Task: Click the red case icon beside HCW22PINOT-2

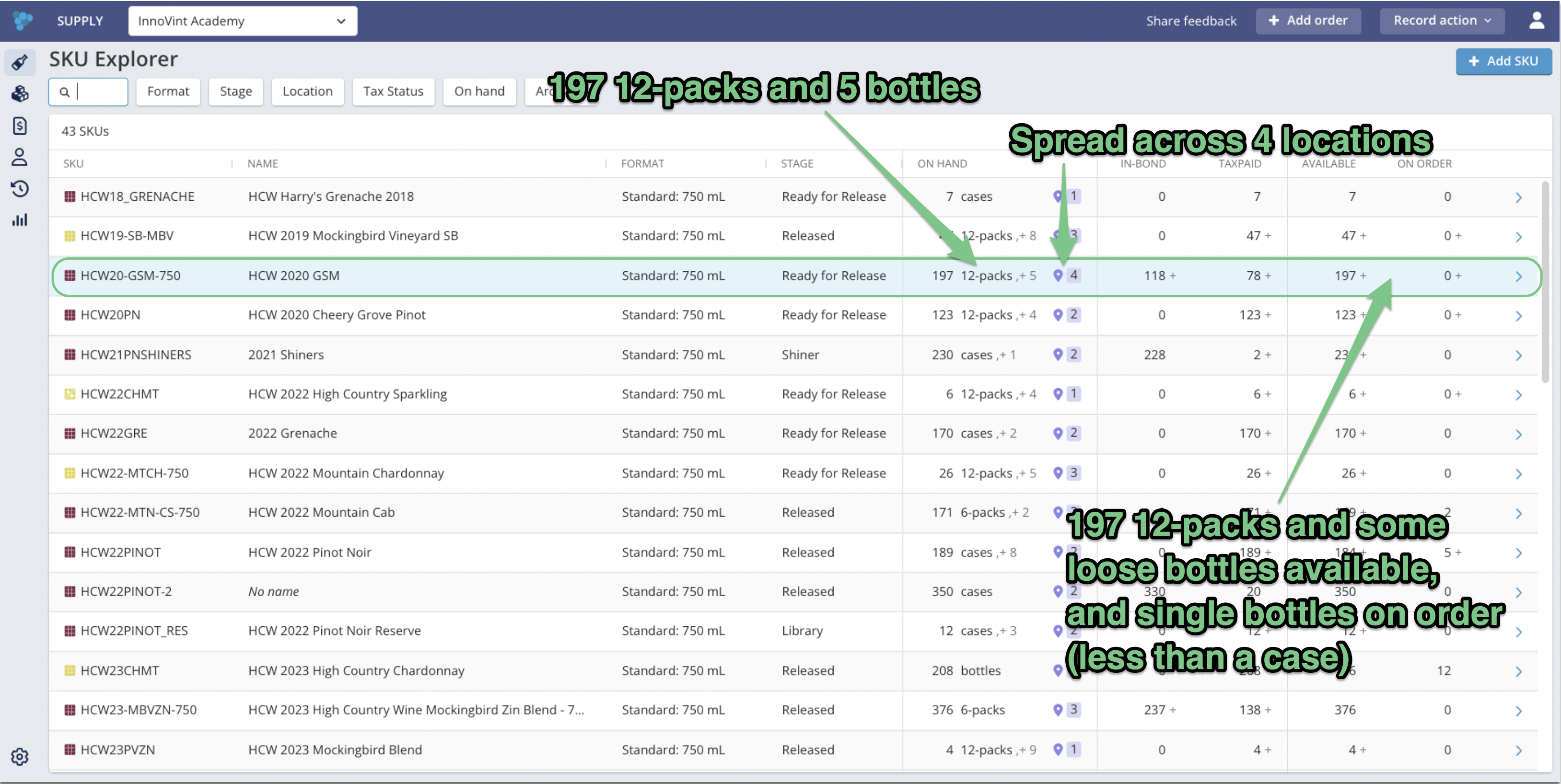Action: click(70, 591)
